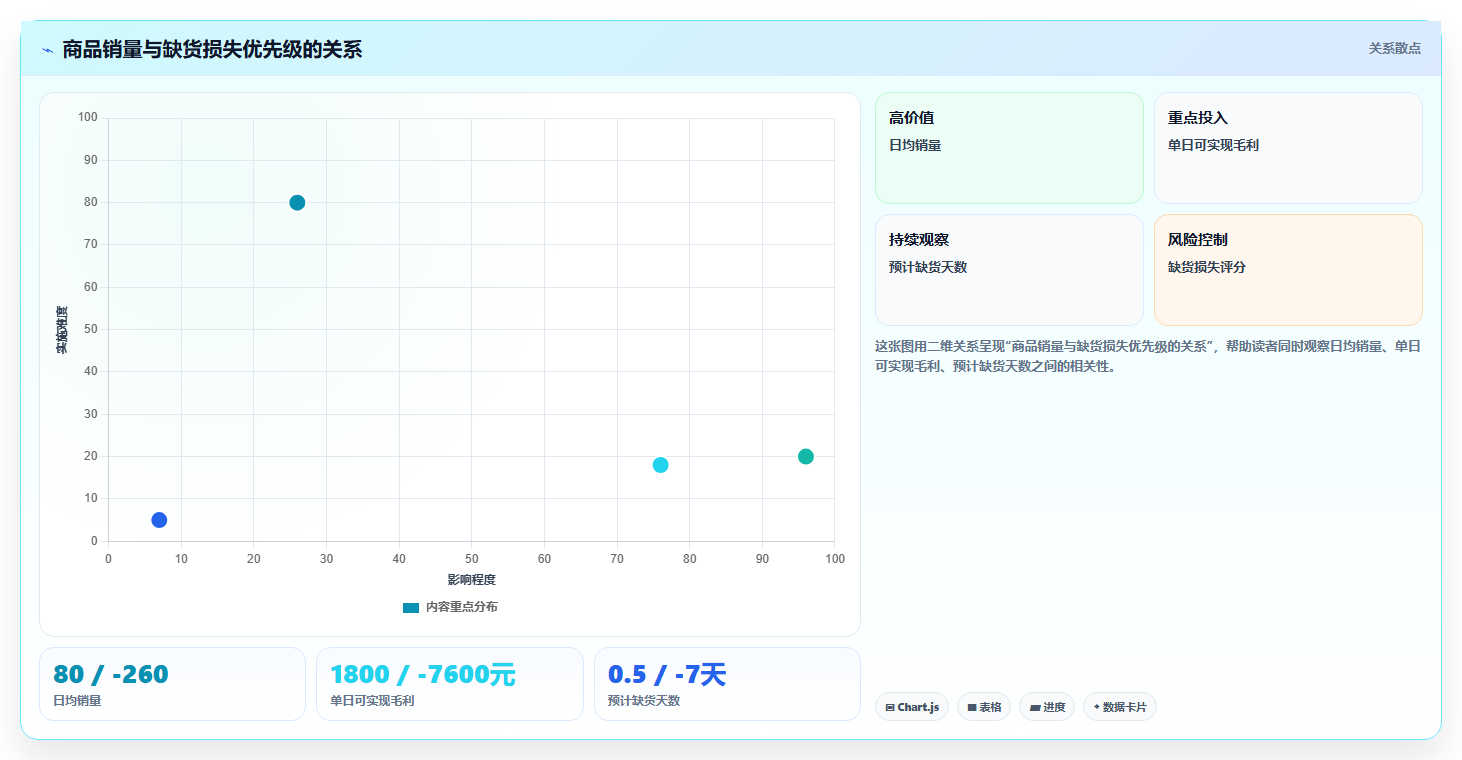Image resolution: width=1462 pixels, height=760 pixels.
Task: Open the 风险控制 card
Action: pos(1288,270)
